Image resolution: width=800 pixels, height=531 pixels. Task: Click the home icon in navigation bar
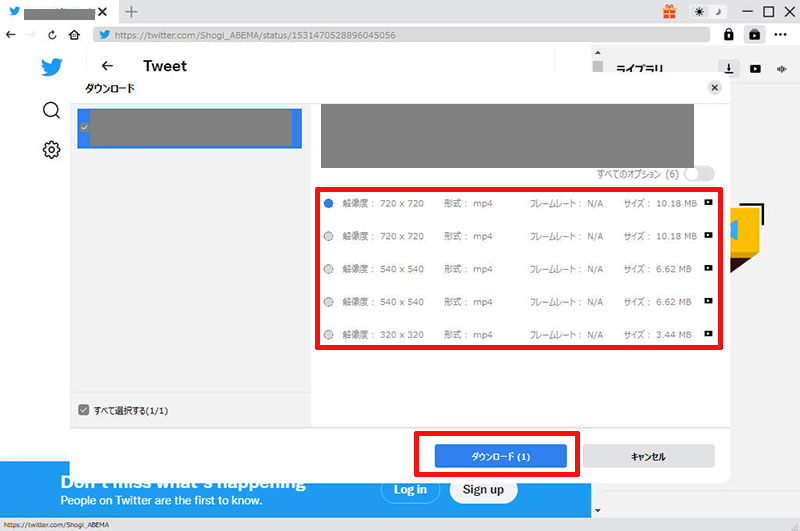tap(74, 34)
